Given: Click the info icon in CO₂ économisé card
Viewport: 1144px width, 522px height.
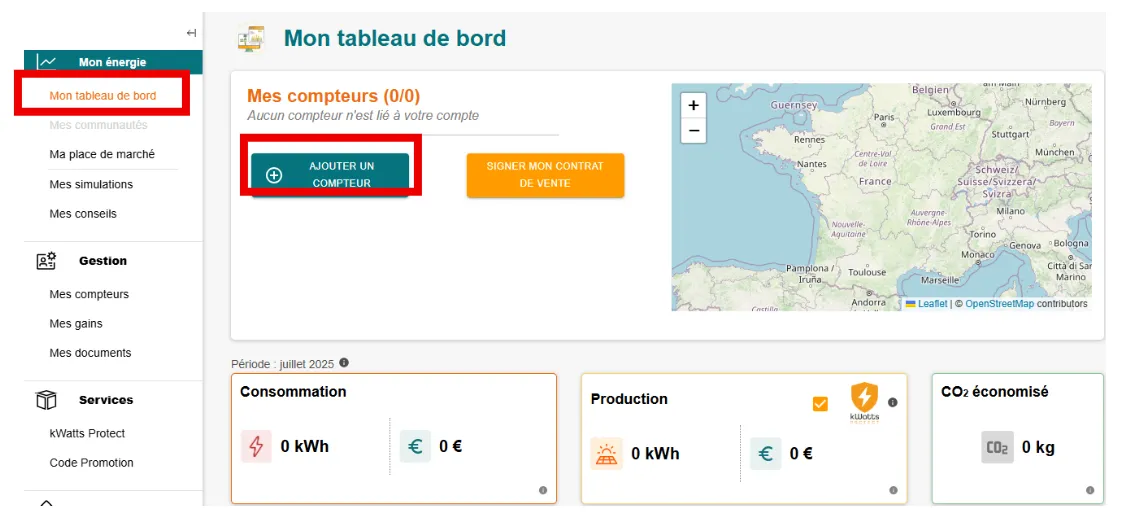Looking at the screenshot, I should pyautogui.click(x=1090, y=490).
